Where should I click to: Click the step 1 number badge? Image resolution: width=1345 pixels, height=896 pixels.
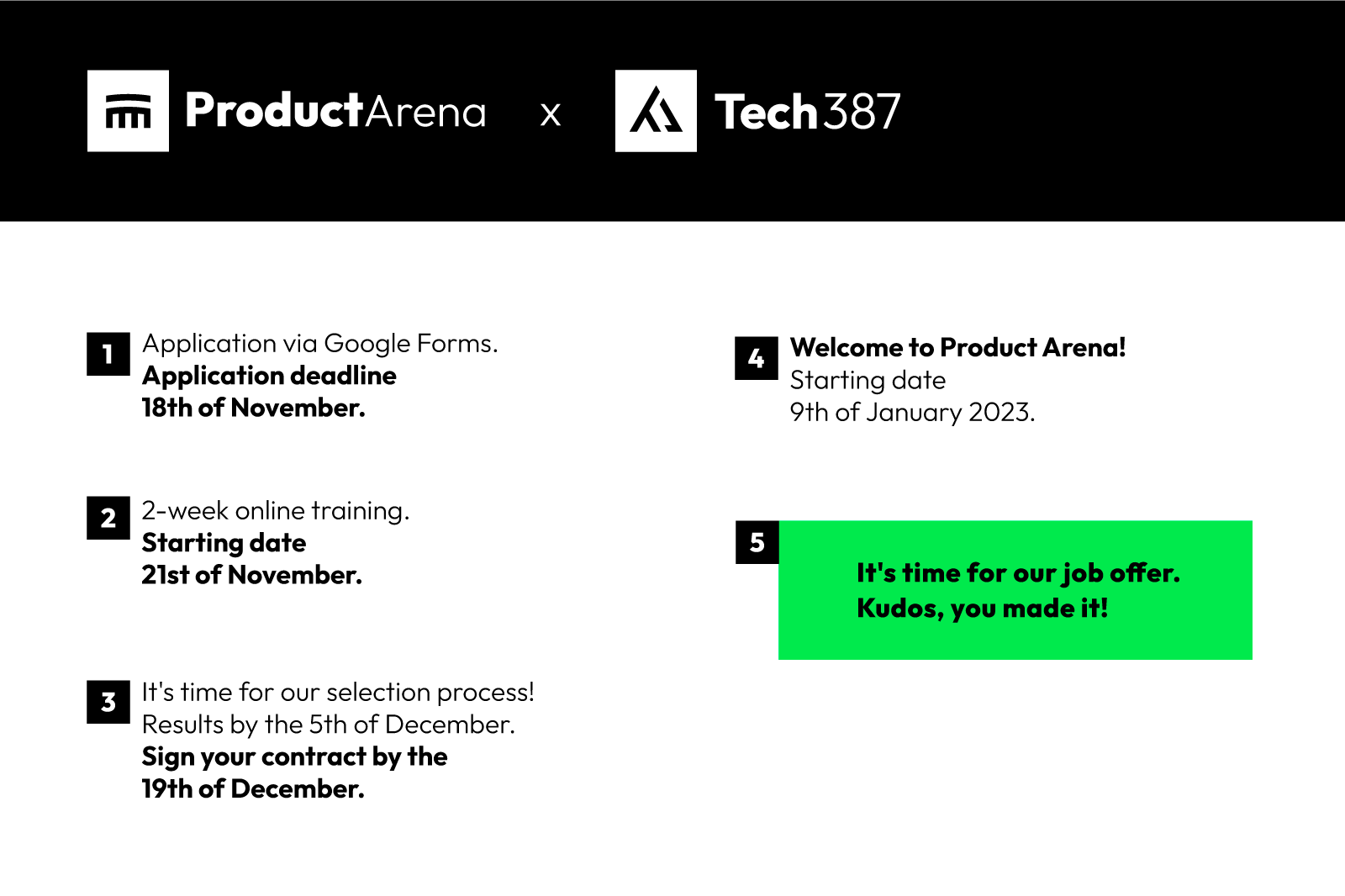(x=108, y=354)
